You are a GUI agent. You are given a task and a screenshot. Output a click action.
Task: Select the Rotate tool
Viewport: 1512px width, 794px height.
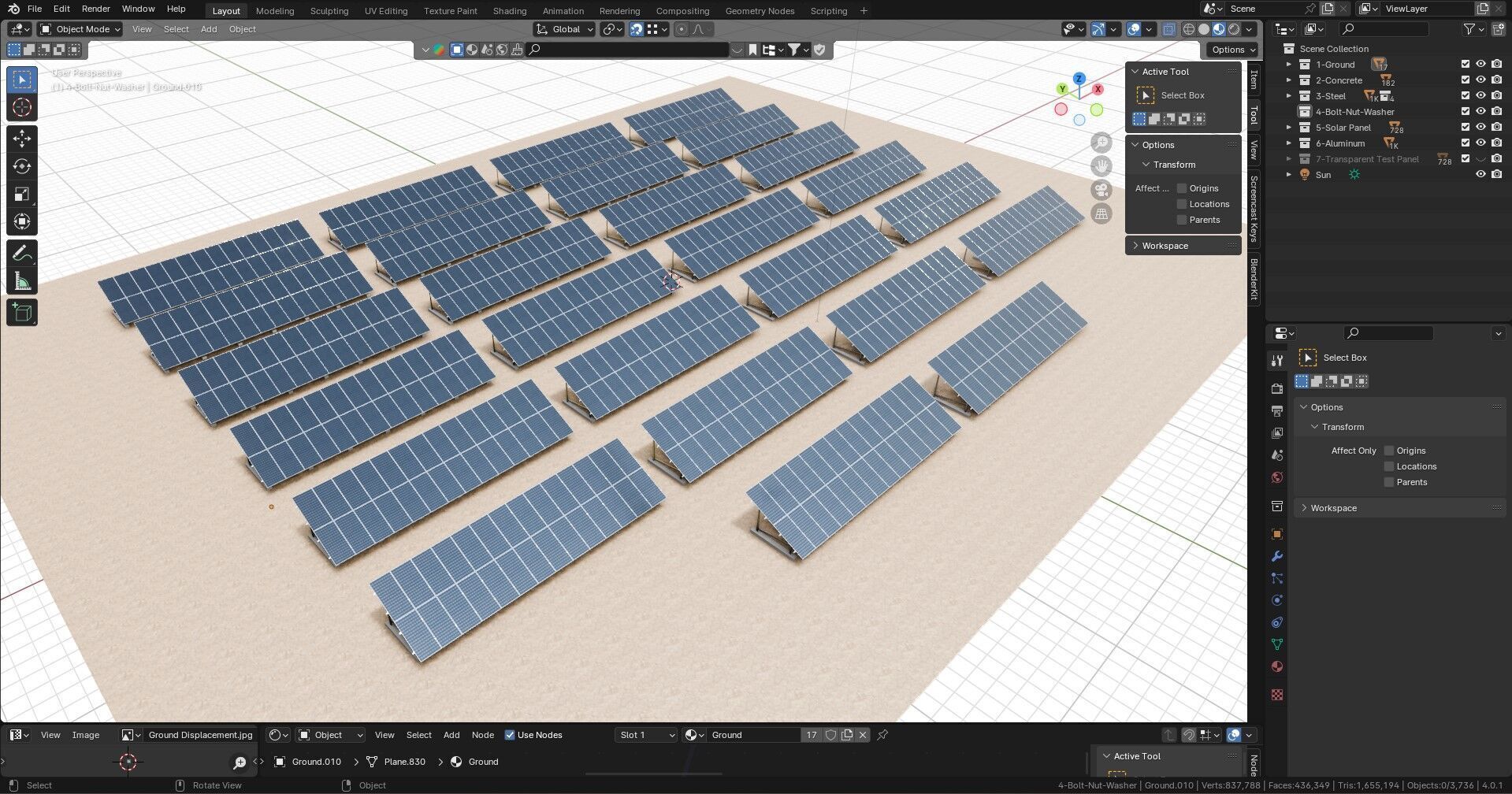22,166
